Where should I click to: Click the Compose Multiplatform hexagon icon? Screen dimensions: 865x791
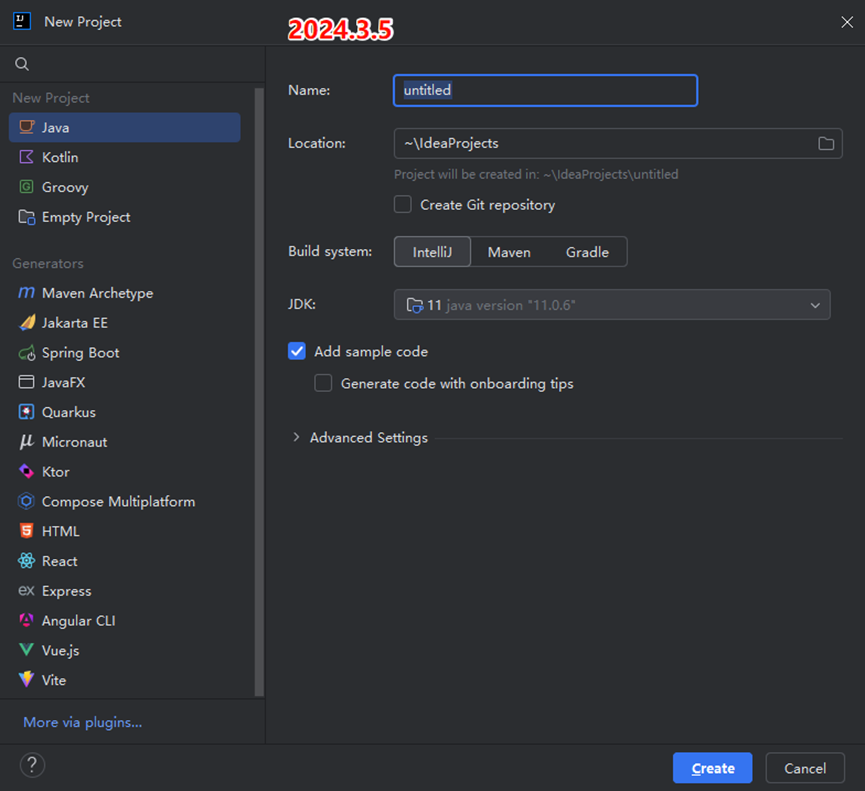point(26,501)
